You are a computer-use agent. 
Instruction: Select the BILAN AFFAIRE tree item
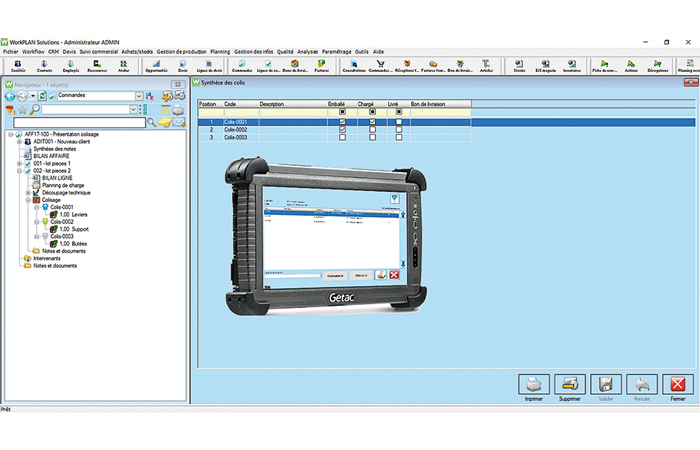pos(51,156)
